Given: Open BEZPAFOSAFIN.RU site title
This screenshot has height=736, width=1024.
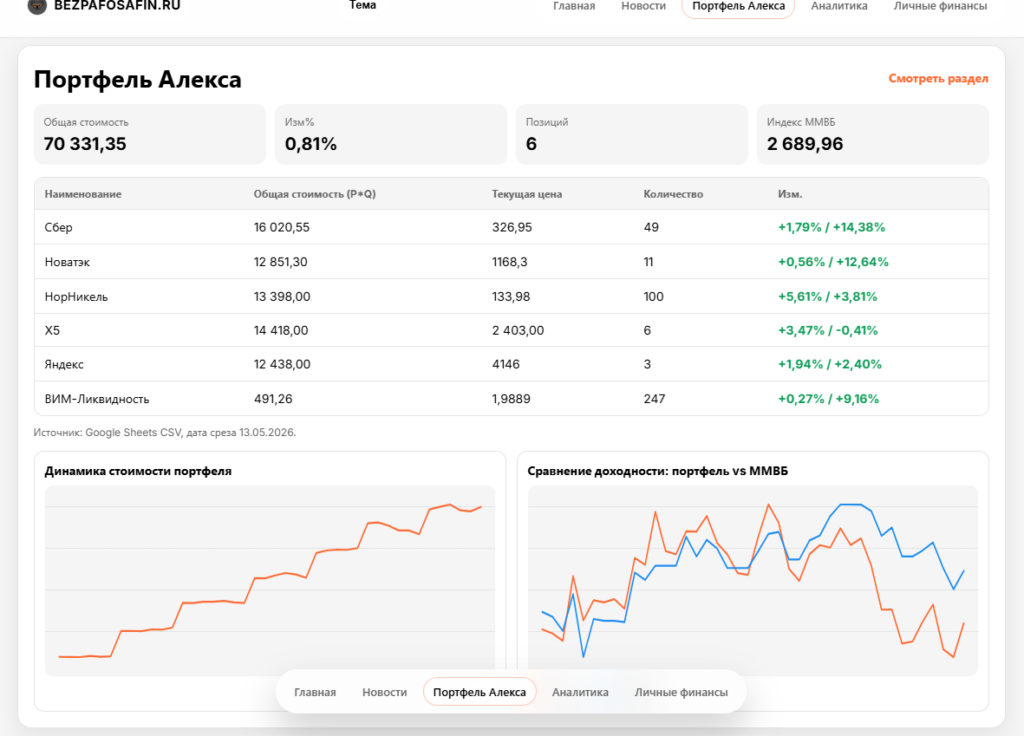Looking at the screenshot, I should click(x=117, y=6).
